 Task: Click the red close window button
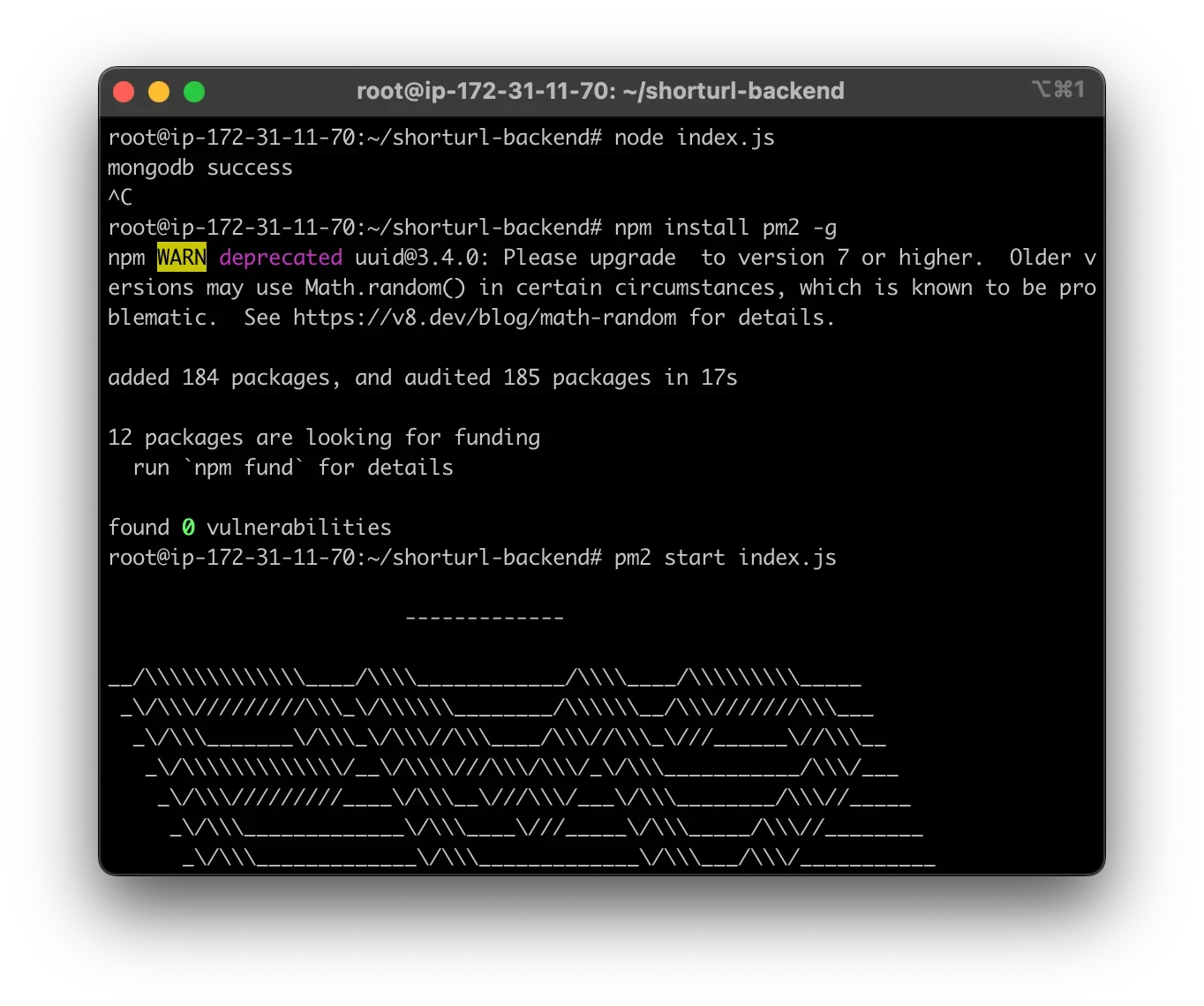click(x=124, y=92)
